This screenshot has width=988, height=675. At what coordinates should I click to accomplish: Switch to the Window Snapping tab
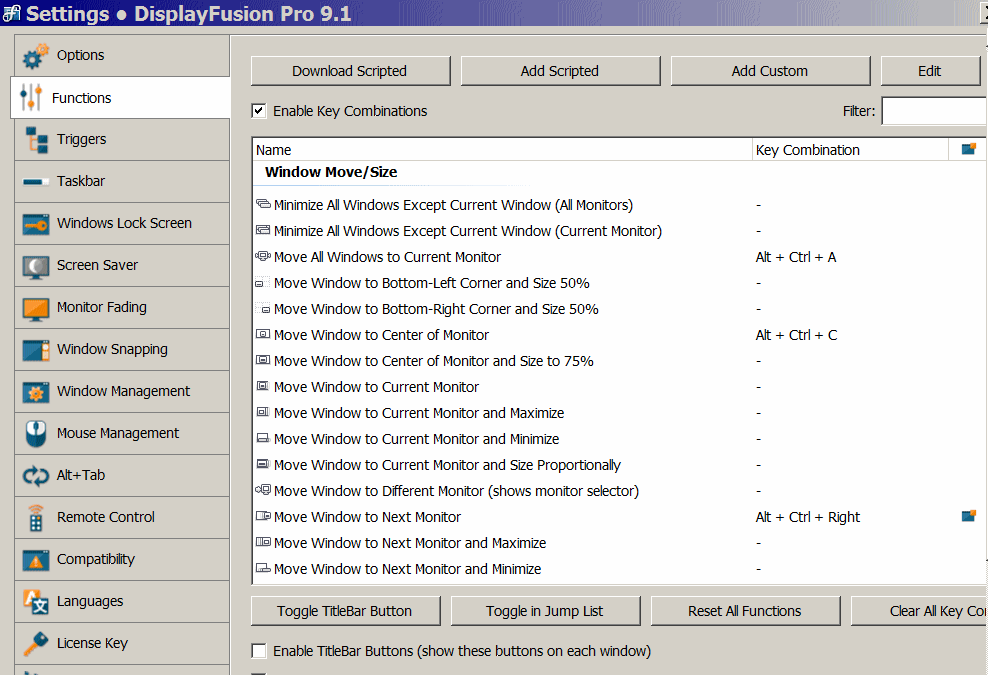point(112,349)
